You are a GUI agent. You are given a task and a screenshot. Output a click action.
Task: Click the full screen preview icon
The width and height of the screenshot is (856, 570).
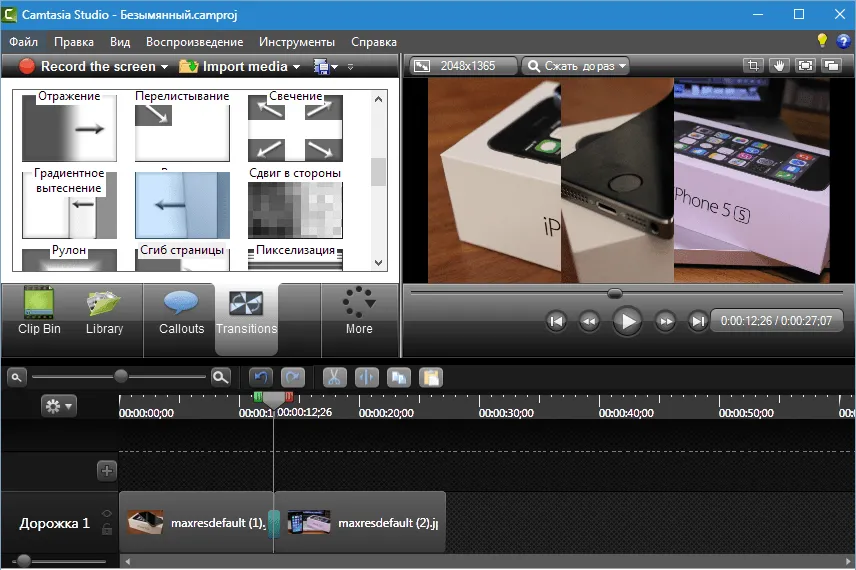tap(805, 66)
